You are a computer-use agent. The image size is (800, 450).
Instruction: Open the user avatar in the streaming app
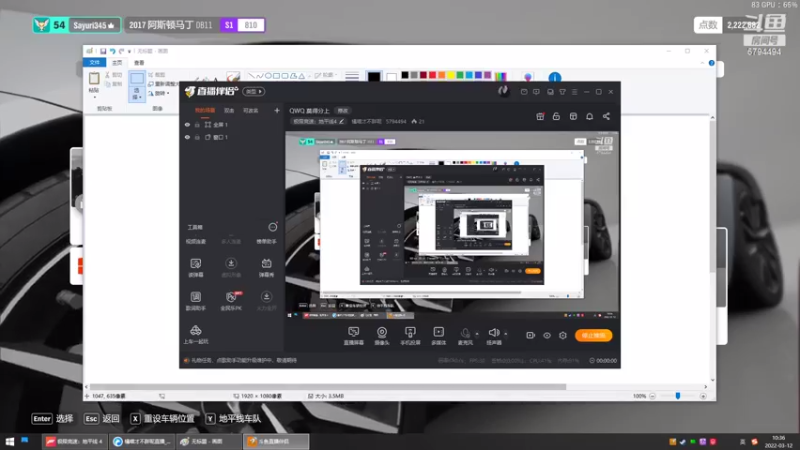[503, 91]
